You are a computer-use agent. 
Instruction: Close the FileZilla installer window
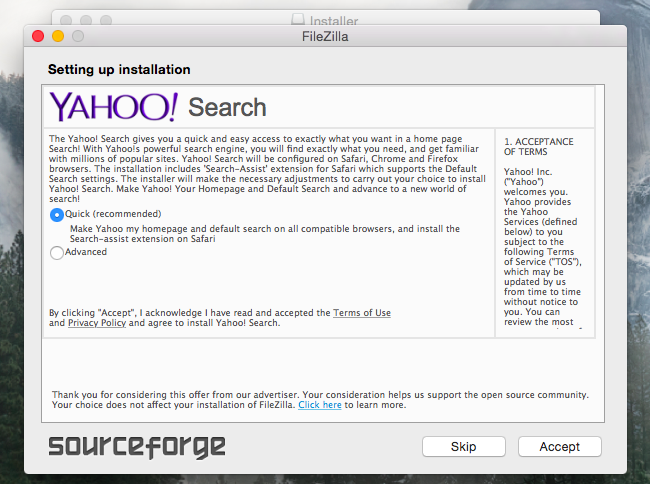tap(38, 37)
